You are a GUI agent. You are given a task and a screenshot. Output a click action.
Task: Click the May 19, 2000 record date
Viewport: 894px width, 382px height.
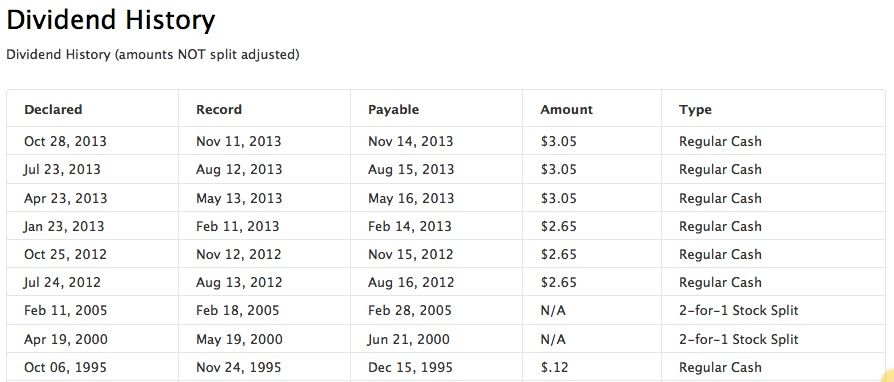click(x=239, y=339)
